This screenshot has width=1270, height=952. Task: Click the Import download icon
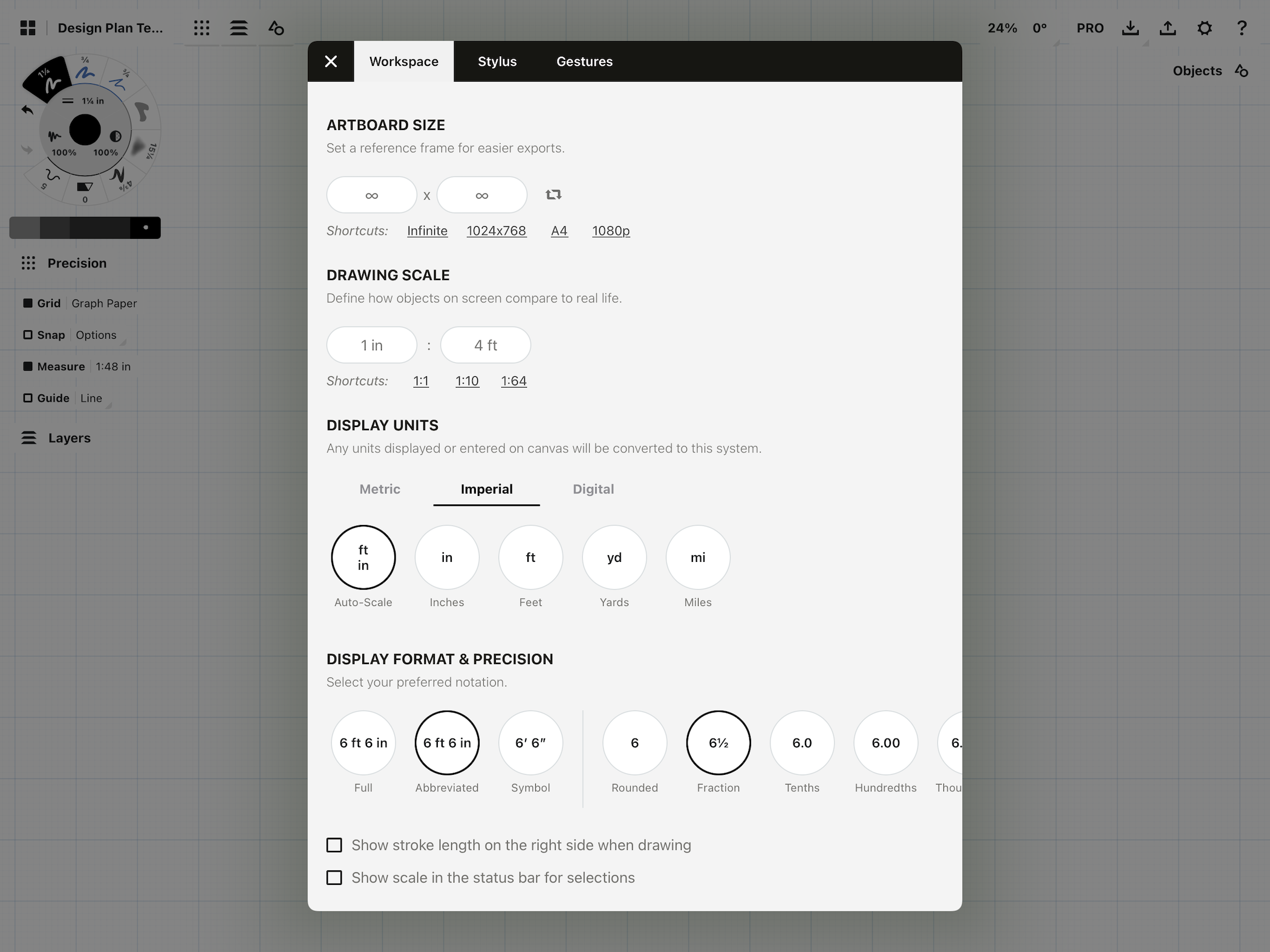[1130, 28]
